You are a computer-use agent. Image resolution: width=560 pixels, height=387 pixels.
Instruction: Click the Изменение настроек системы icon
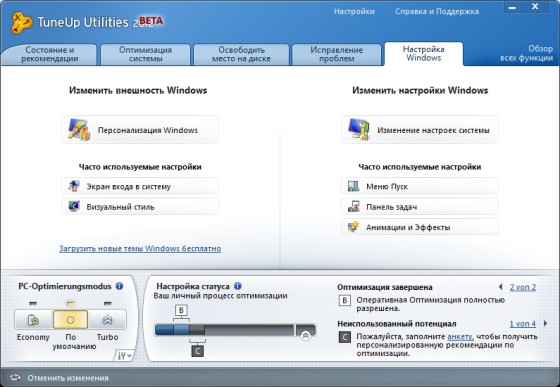(x=359, y=130)
